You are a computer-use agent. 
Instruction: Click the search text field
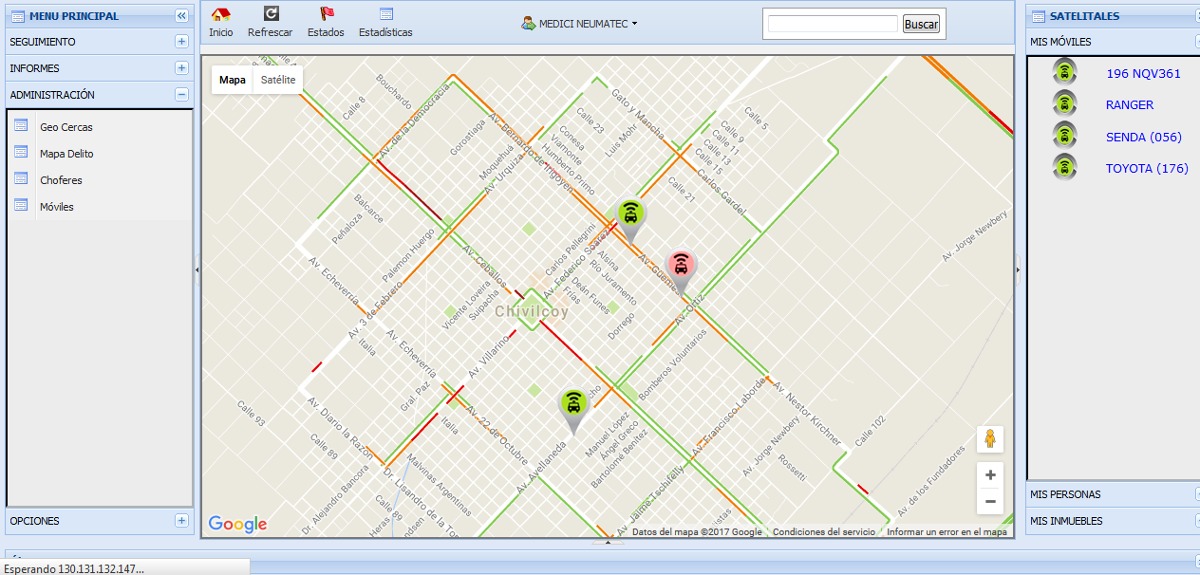click(x=833, y=24)
